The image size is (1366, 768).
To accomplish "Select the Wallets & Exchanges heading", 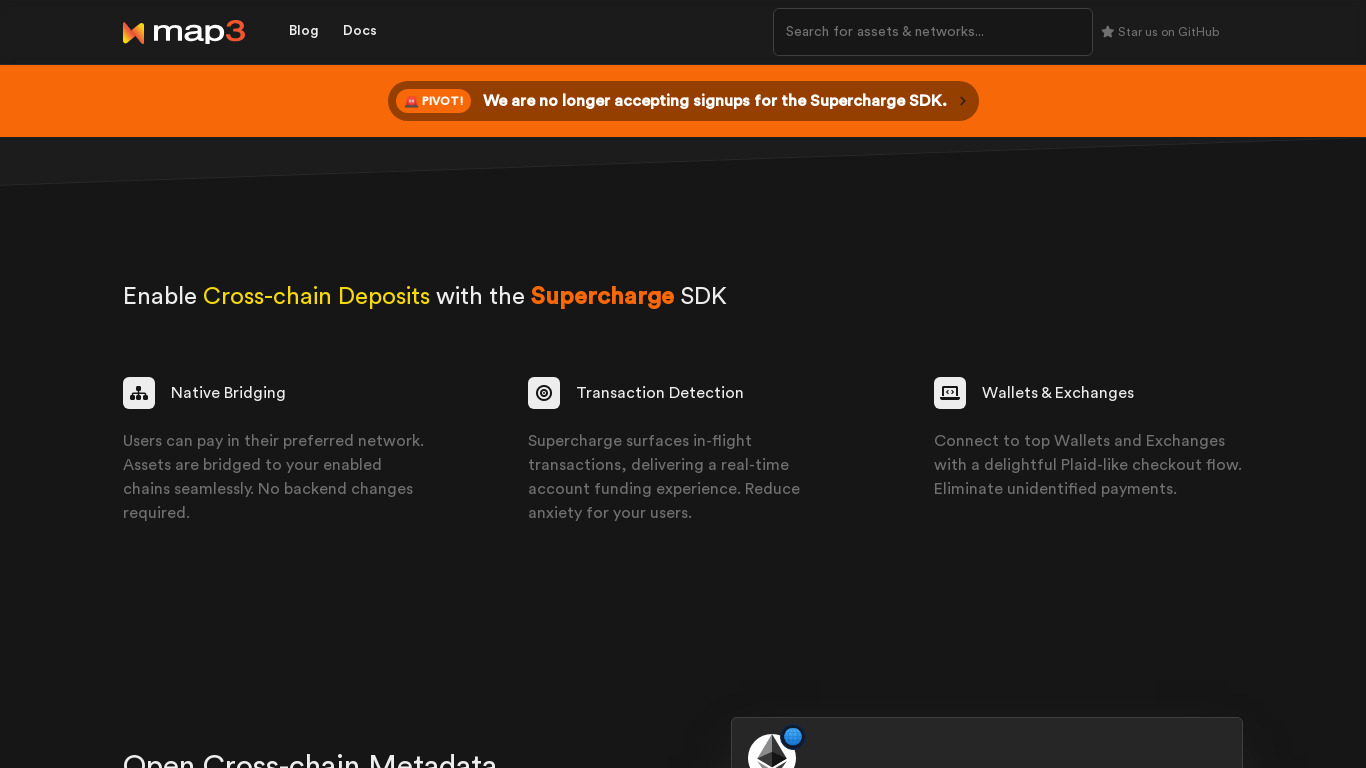I will [x=1058, y=393].
